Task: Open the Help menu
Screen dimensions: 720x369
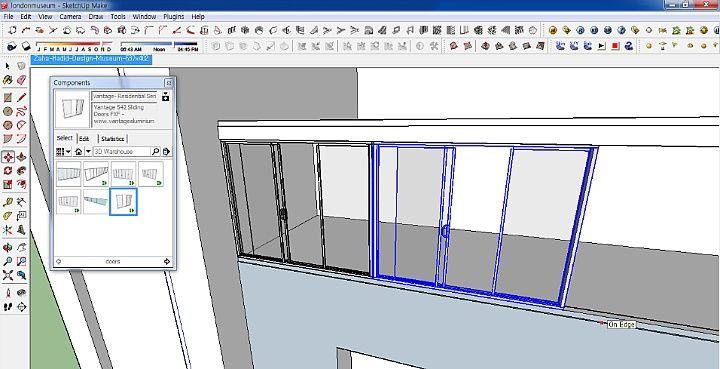Action: click(198, 17)
